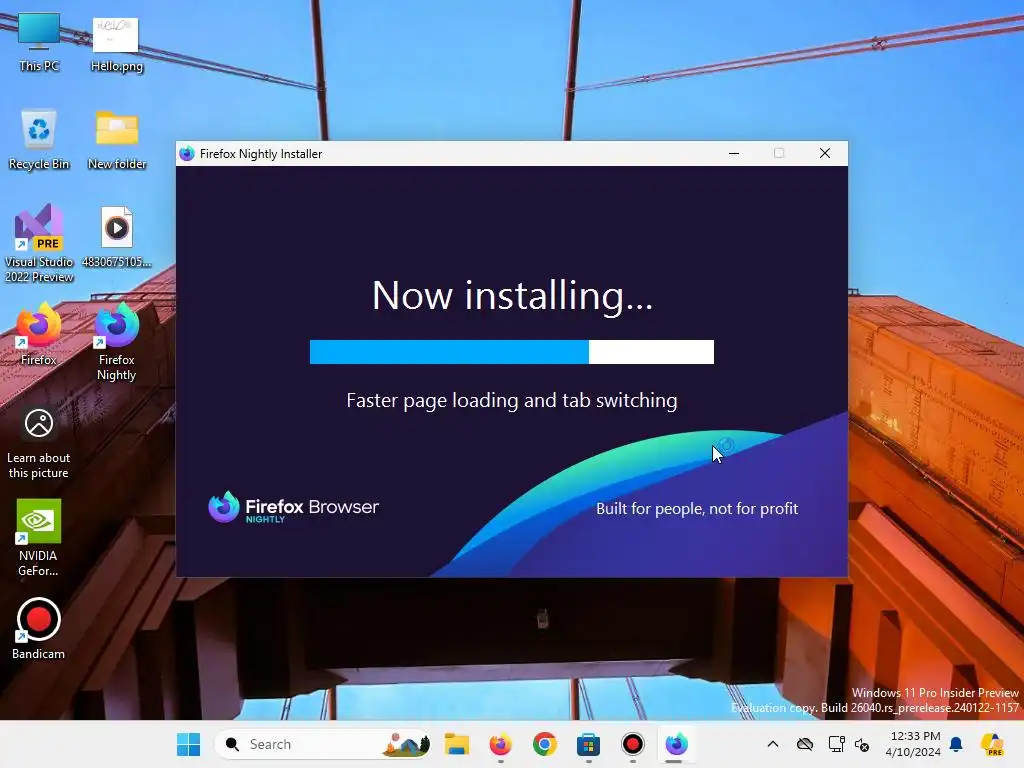
Task: Open the This PC desktop icon
Action: click(39, 40)
